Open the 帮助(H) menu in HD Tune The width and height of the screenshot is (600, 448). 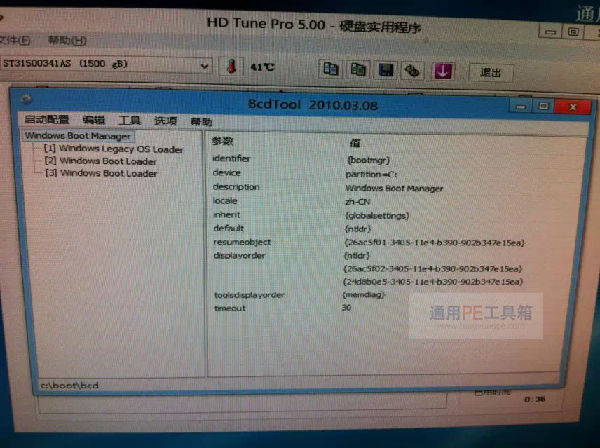[67, 40]
